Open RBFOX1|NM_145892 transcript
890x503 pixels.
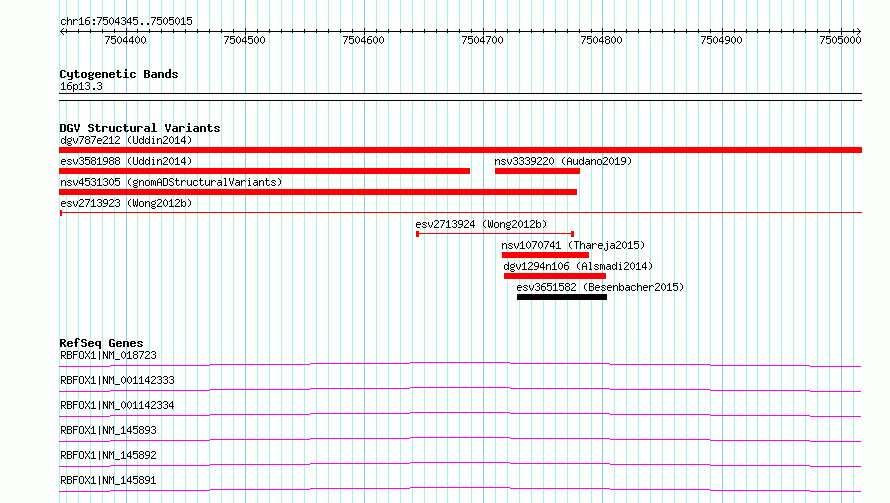point(108,455)
